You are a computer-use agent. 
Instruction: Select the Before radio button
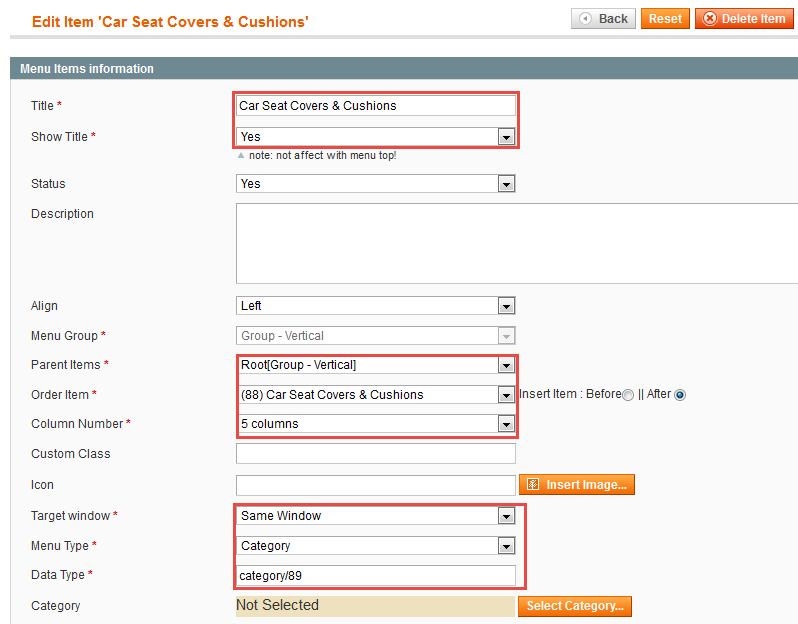pos(629,395)
